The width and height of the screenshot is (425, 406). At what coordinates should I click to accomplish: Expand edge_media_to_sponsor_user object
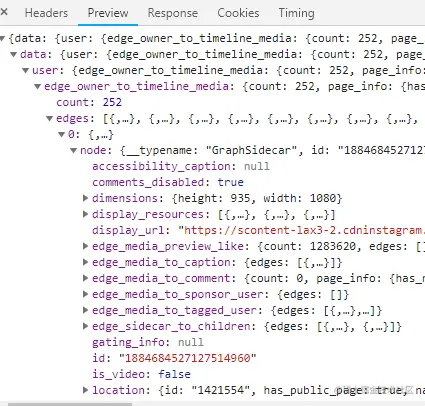pyautogui.click(x=86, y=294)
